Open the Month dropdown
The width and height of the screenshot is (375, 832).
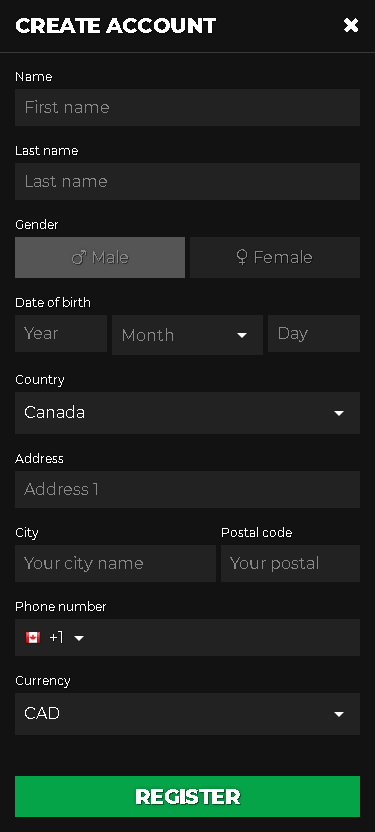click(x=187, y=335)
